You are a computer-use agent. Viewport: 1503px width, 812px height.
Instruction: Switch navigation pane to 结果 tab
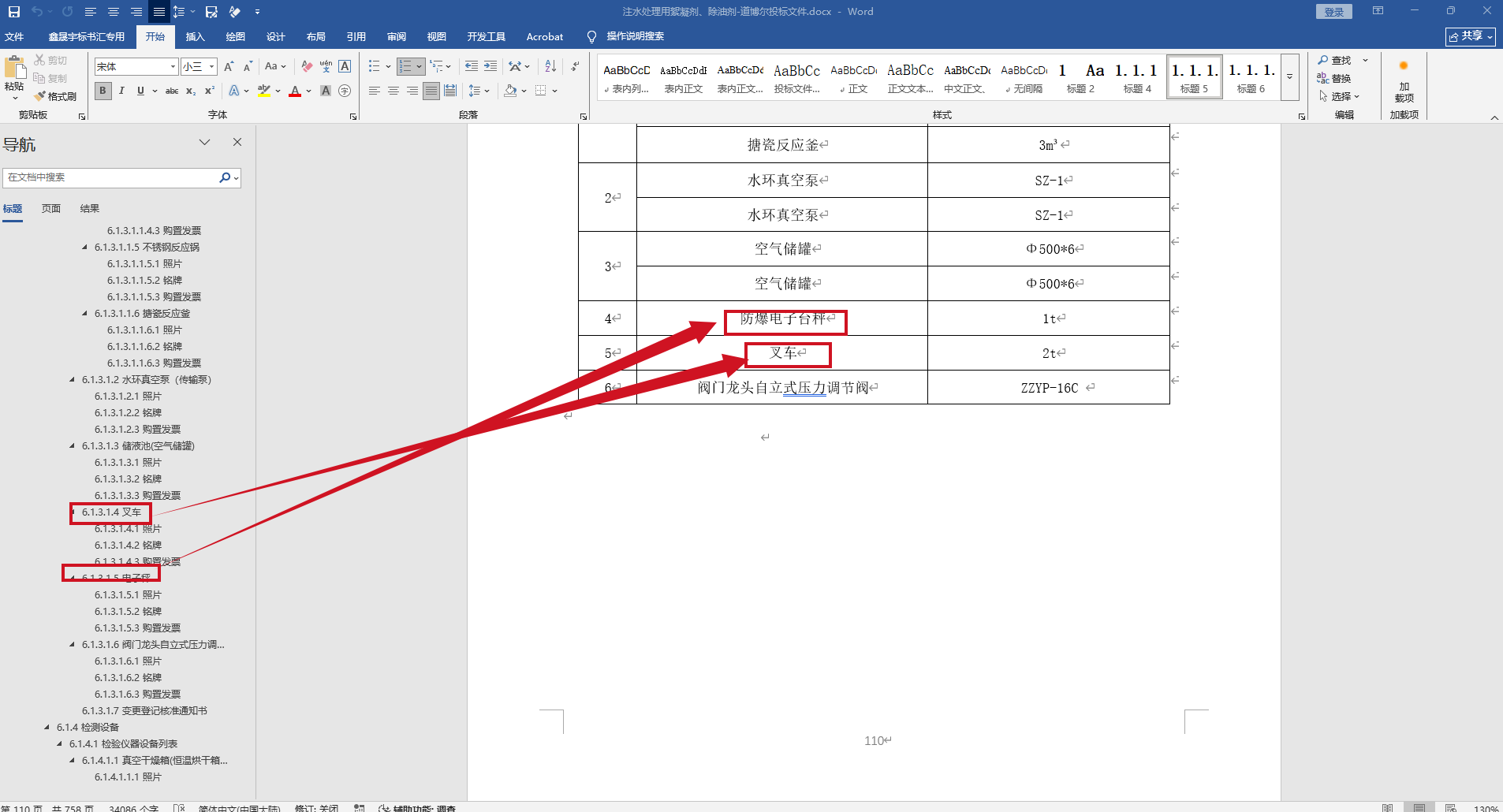pos(90,209)
